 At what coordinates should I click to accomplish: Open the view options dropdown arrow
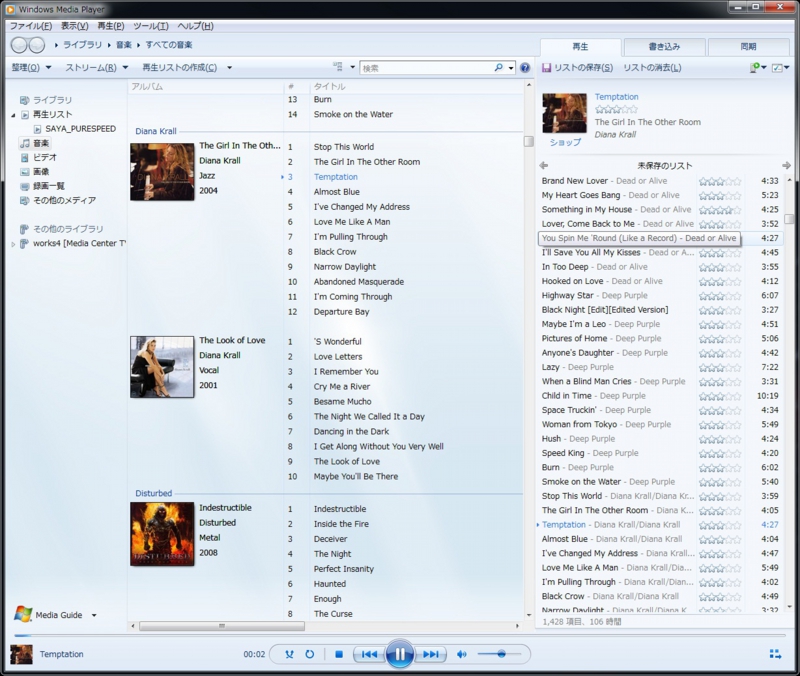(352, 67)
